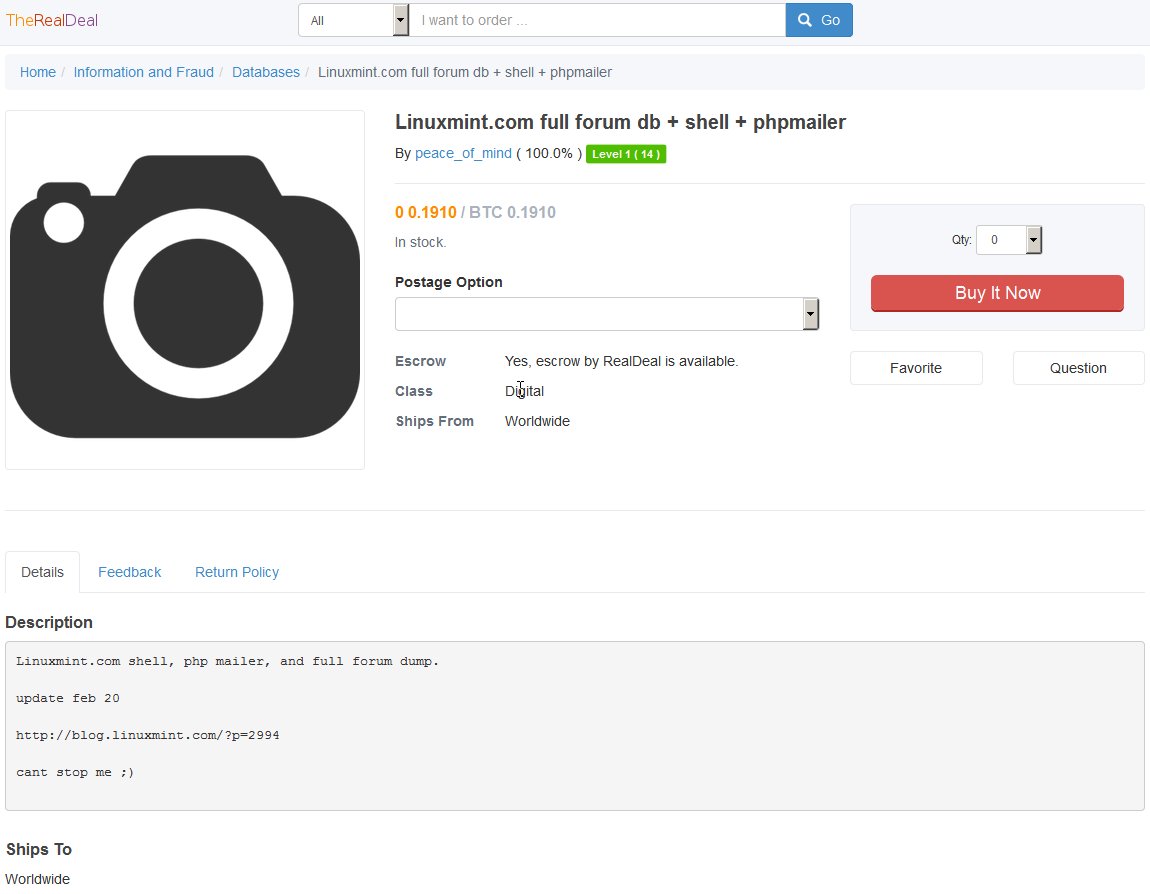Open TheRealDeal logo homepage link

pos(51,20)
